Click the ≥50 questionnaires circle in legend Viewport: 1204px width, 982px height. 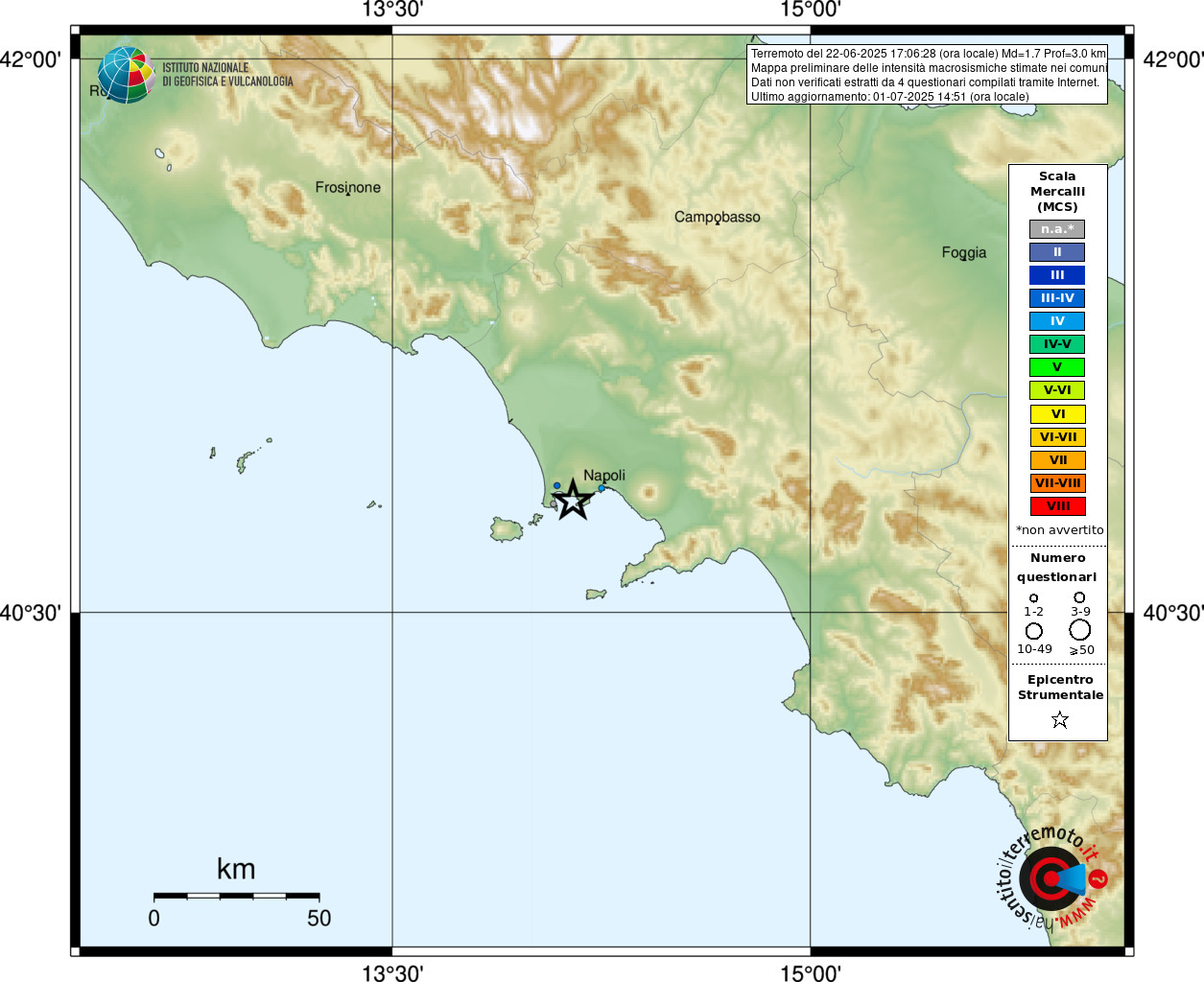pos(1080,630)
